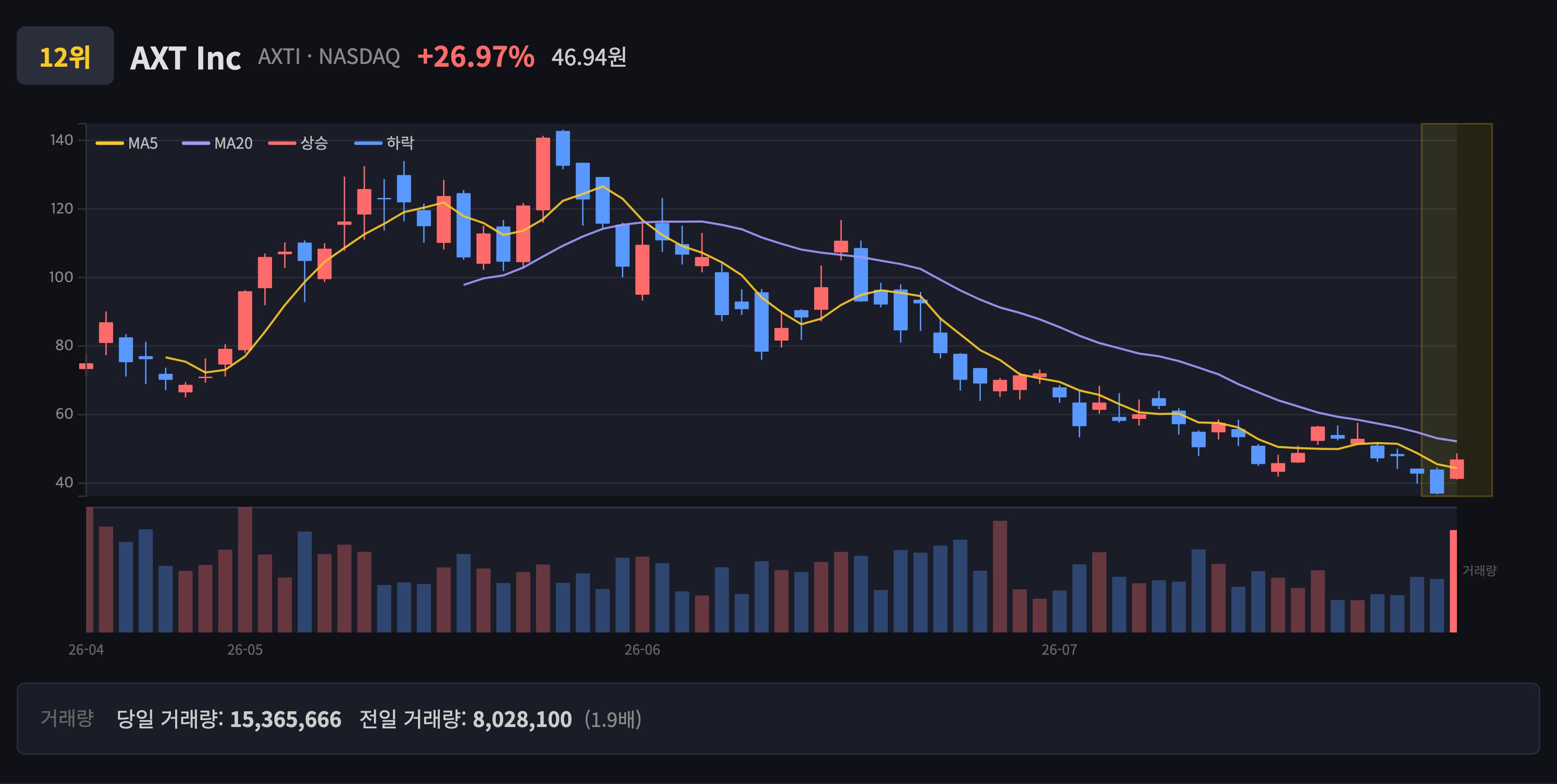Toggle the 상승 legend entry
This screenshot has height=784, width=1557.
pyautogui.click(x=298, y=143)
